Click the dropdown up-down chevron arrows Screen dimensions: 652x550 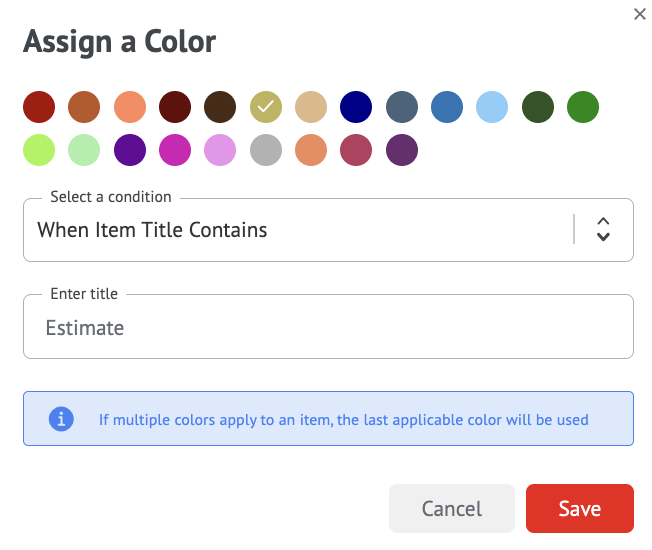pos(603,230)
